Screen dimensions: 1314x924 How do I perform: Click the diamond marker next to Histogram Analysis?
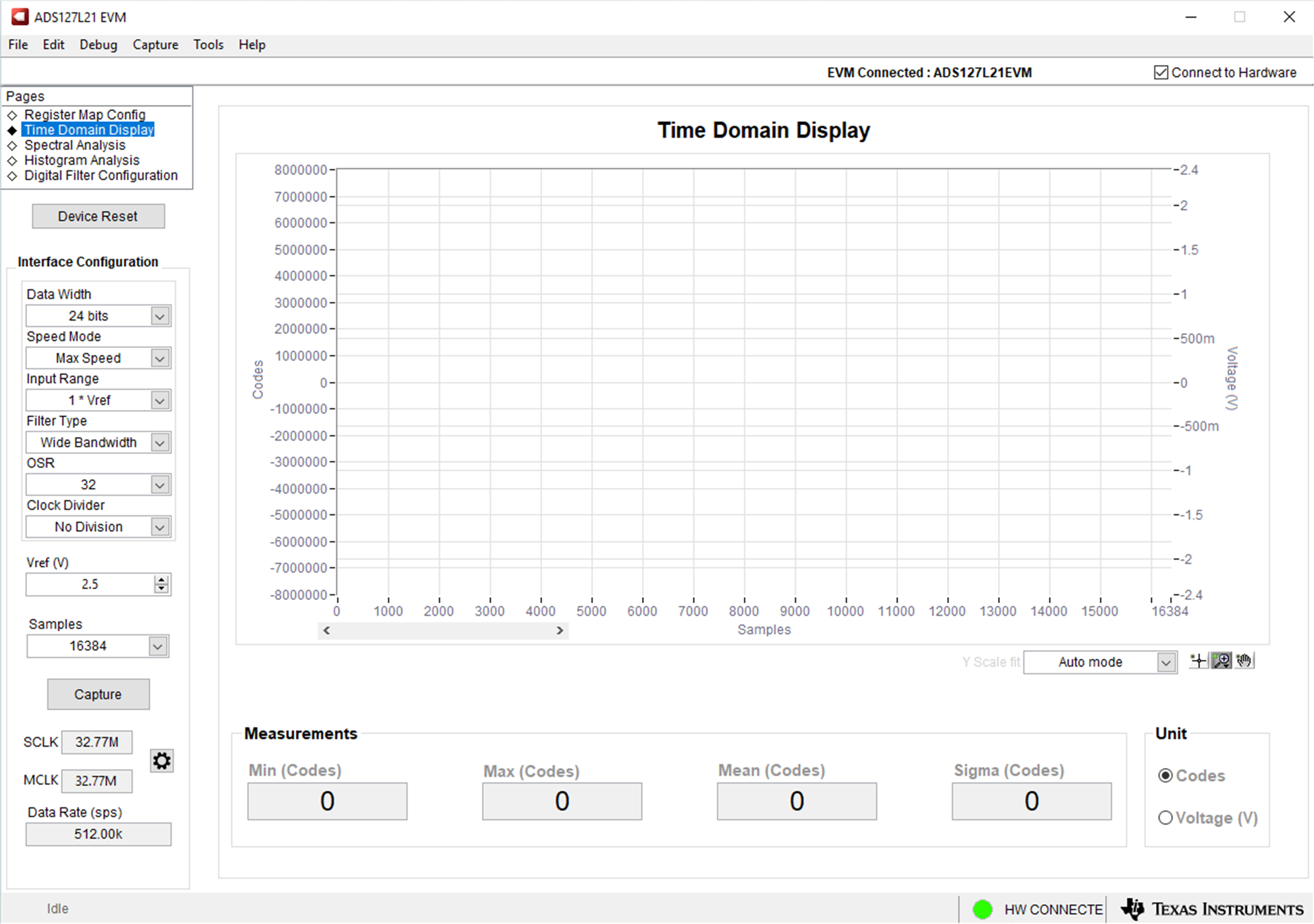[13, 160]
